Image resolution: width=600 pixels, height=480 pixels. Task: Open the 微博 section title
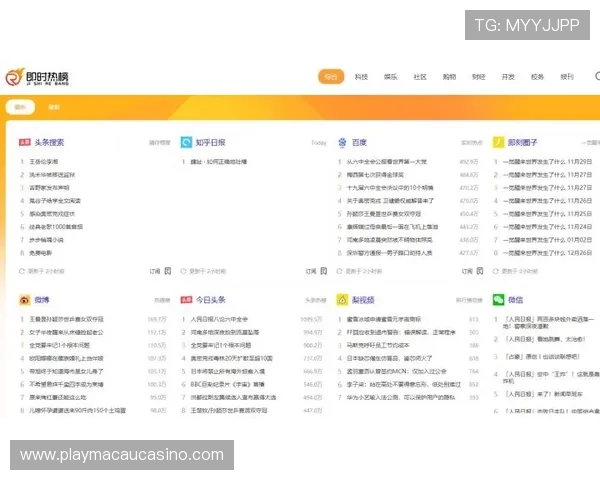pyautogui.click(x=42, y=300)
